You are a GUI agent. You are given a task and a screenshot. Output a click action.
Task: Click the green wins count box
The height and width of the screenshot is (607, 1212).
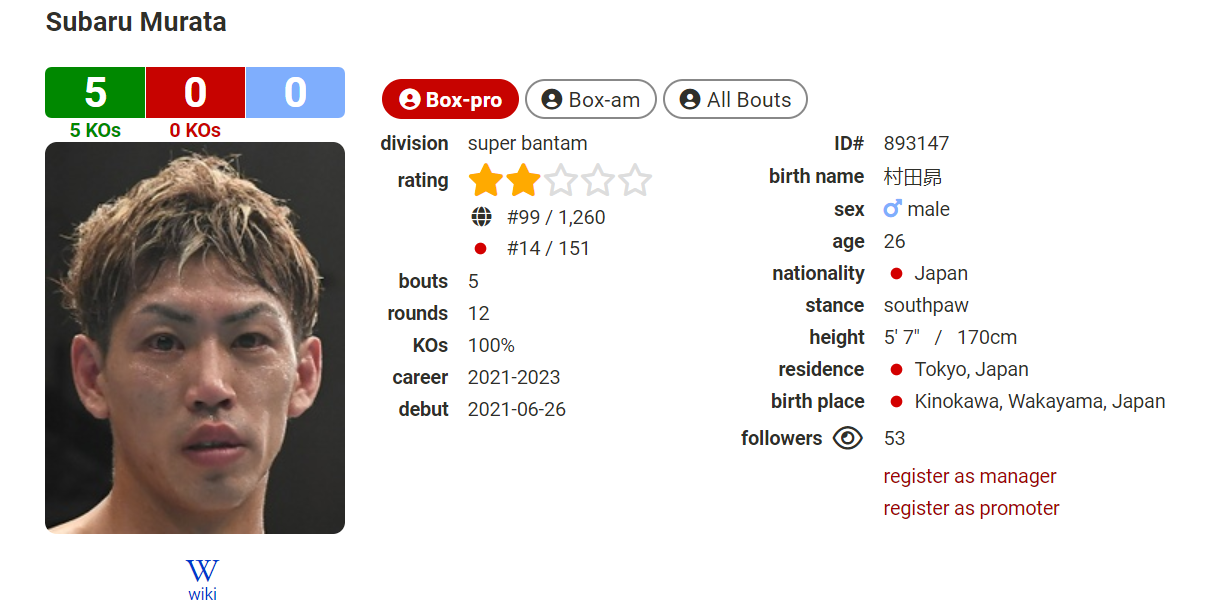(95, 93)
